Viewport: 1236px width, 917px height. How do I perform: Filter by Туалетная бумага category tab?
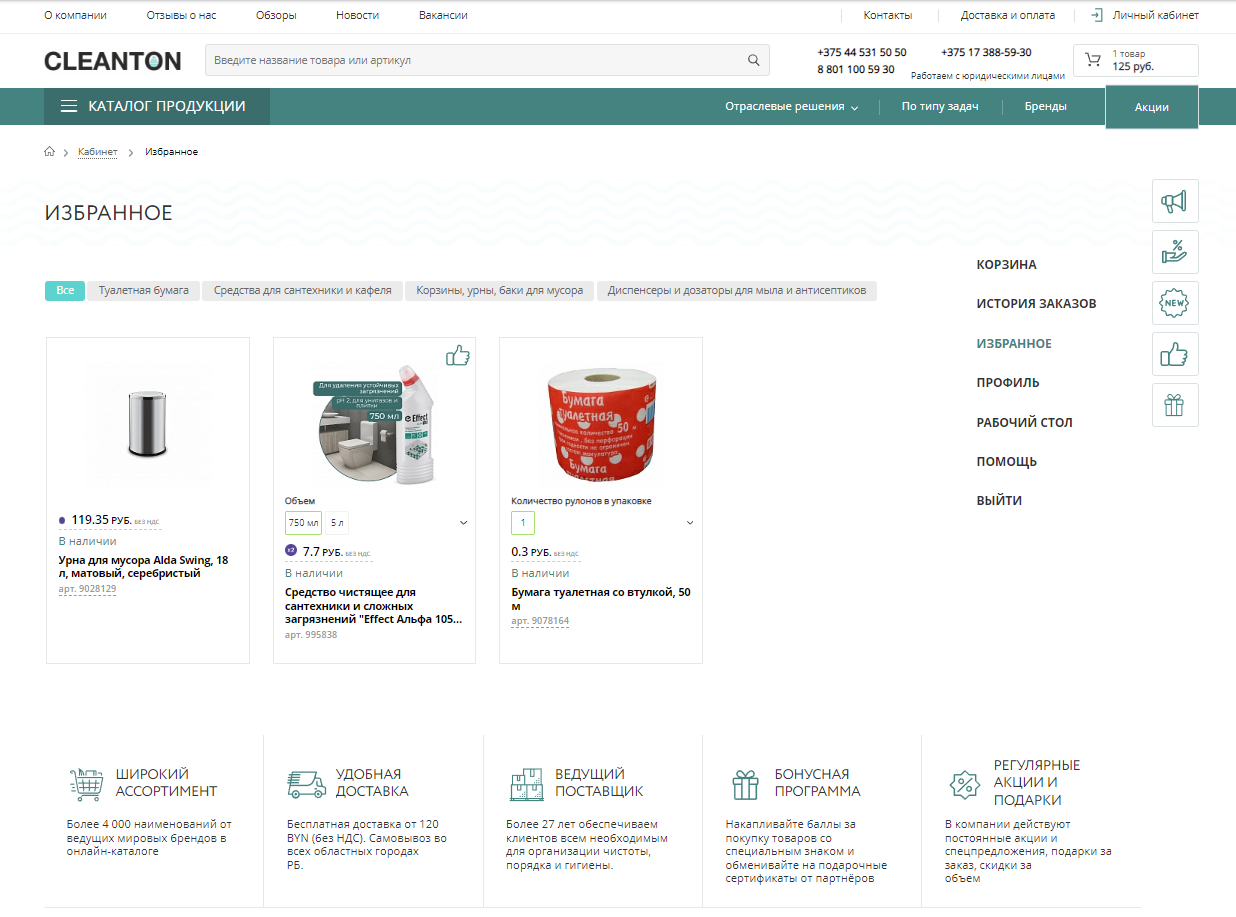point(144,291)
